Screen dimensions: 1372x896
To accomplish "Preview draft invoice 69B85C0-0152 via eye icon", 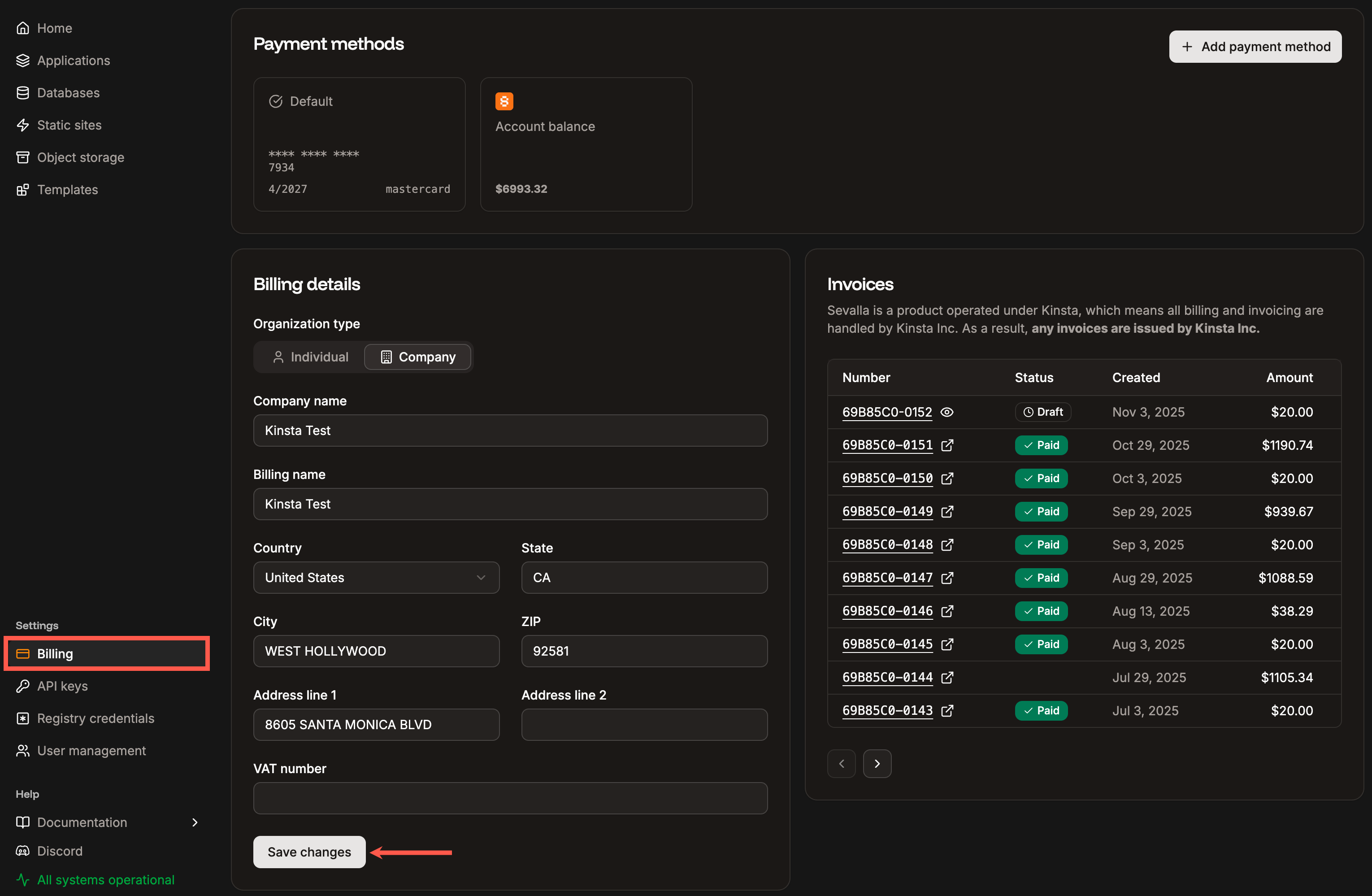I will [947, 412].
